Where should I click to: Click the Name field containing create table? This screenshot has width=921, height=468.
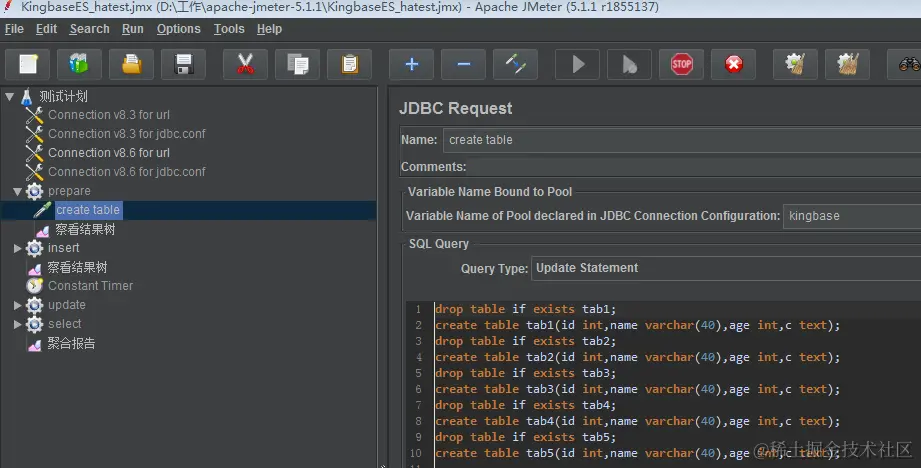coord(682,140)
